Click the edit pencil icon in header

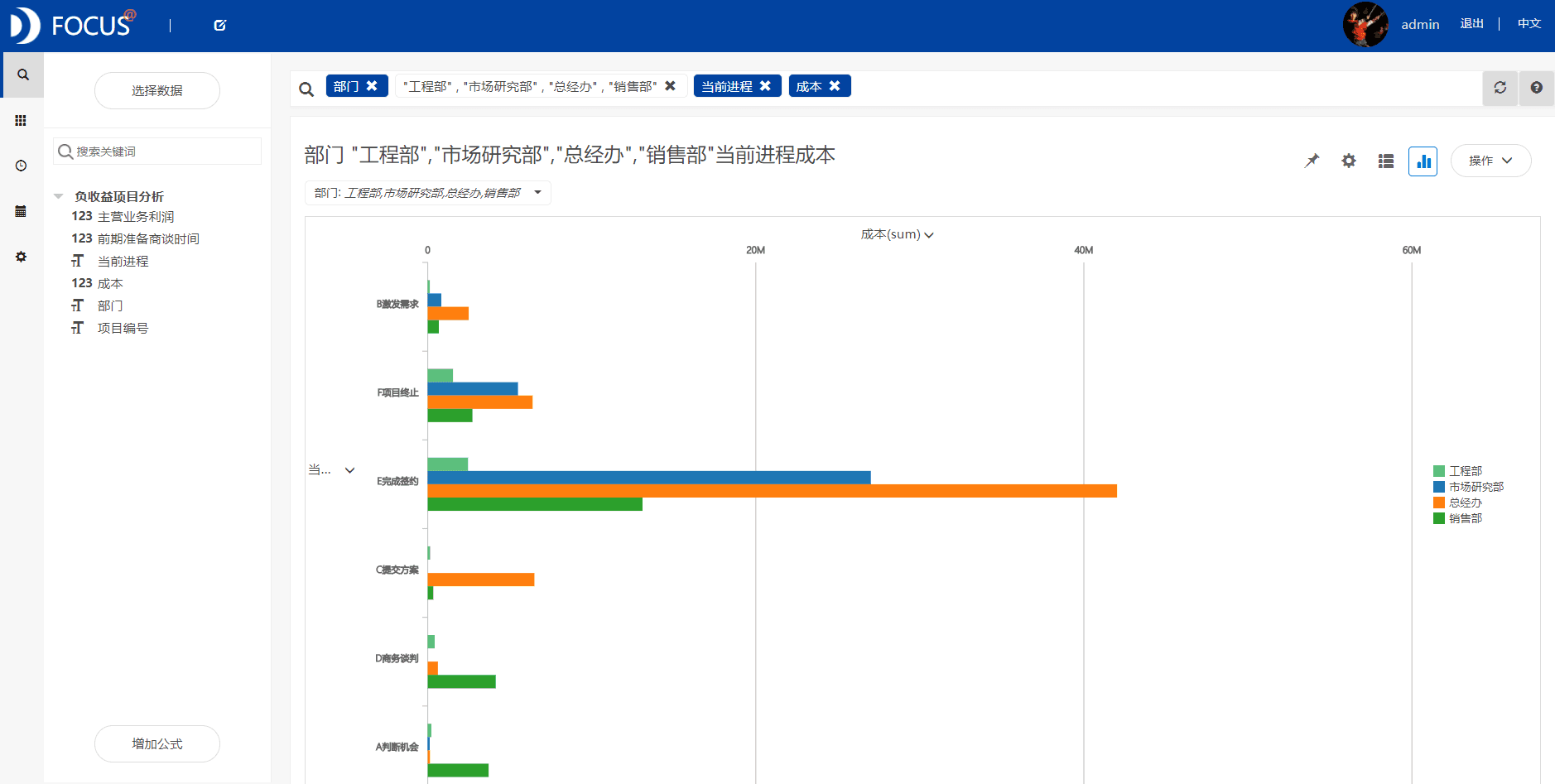point(220,26)
